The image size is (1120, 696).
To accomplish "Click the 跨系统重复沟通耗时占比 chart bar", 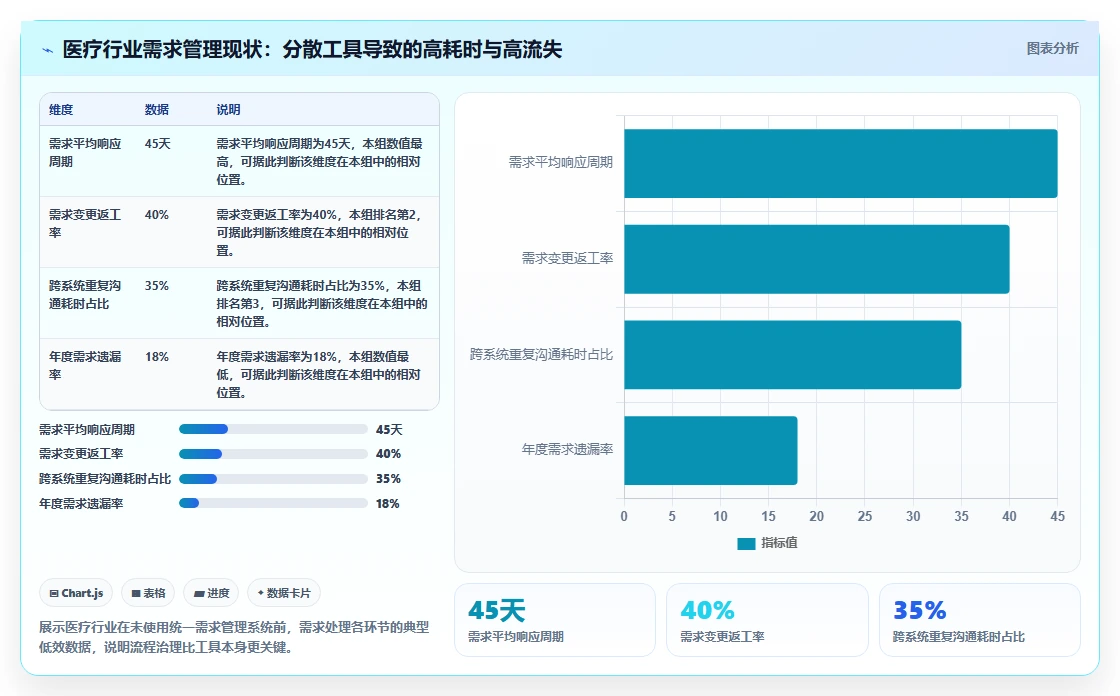I will tap(793, 354).
